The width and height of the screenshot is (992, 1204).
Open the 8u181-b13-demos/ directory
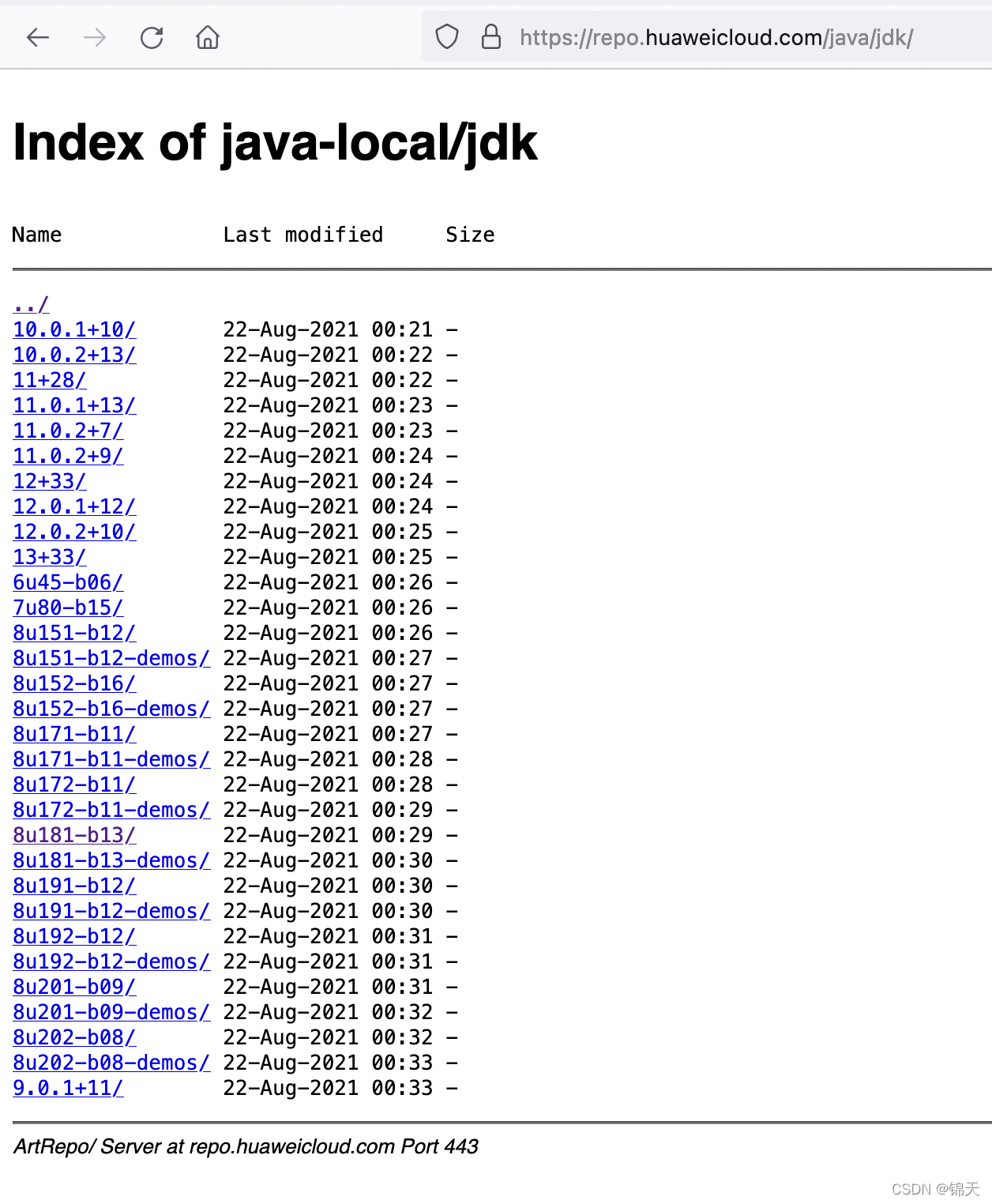click(x=111, y=860)
